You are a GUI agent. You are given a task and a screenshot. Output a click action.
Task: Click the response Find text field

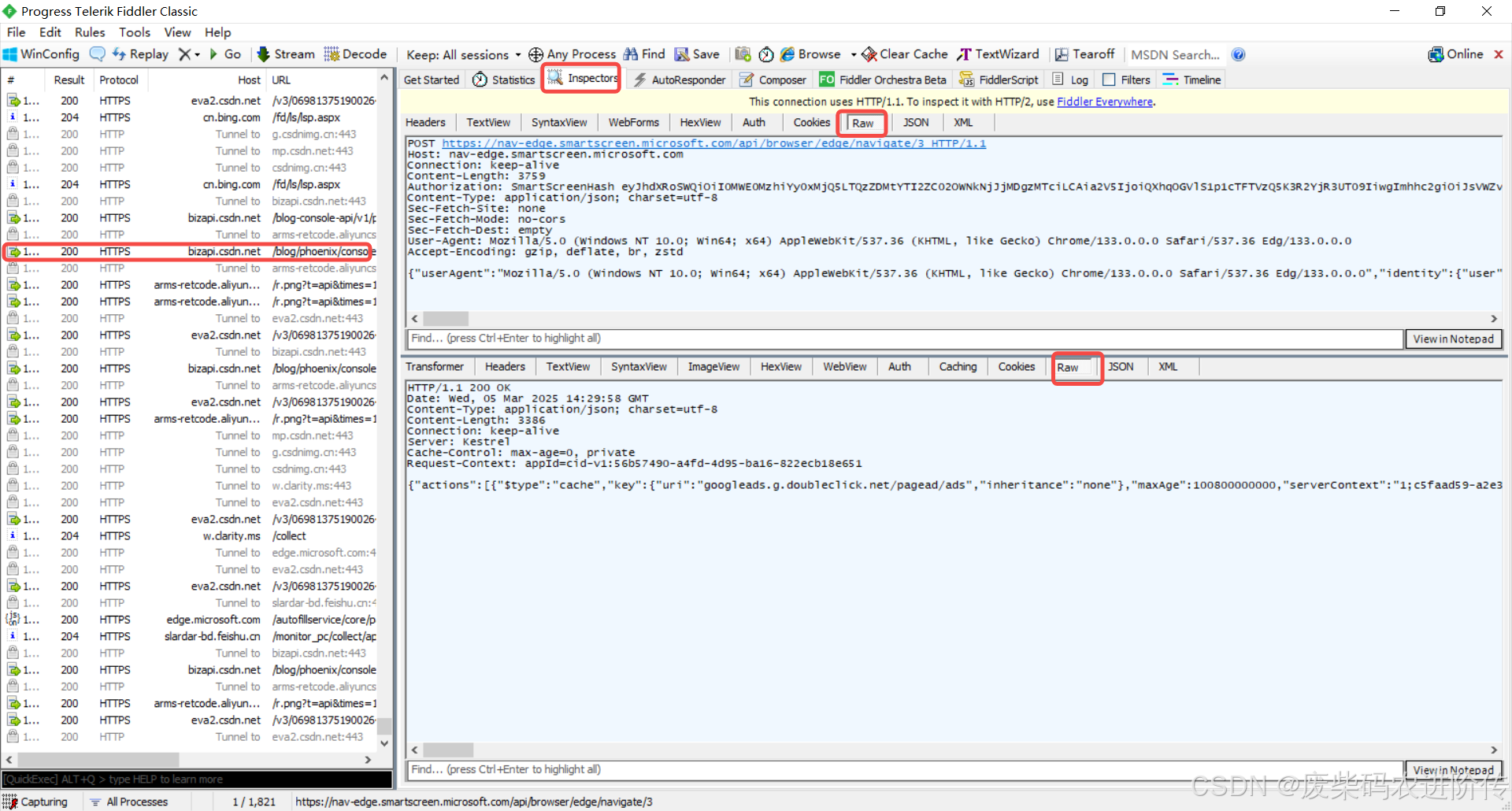(x=904, y=770)
